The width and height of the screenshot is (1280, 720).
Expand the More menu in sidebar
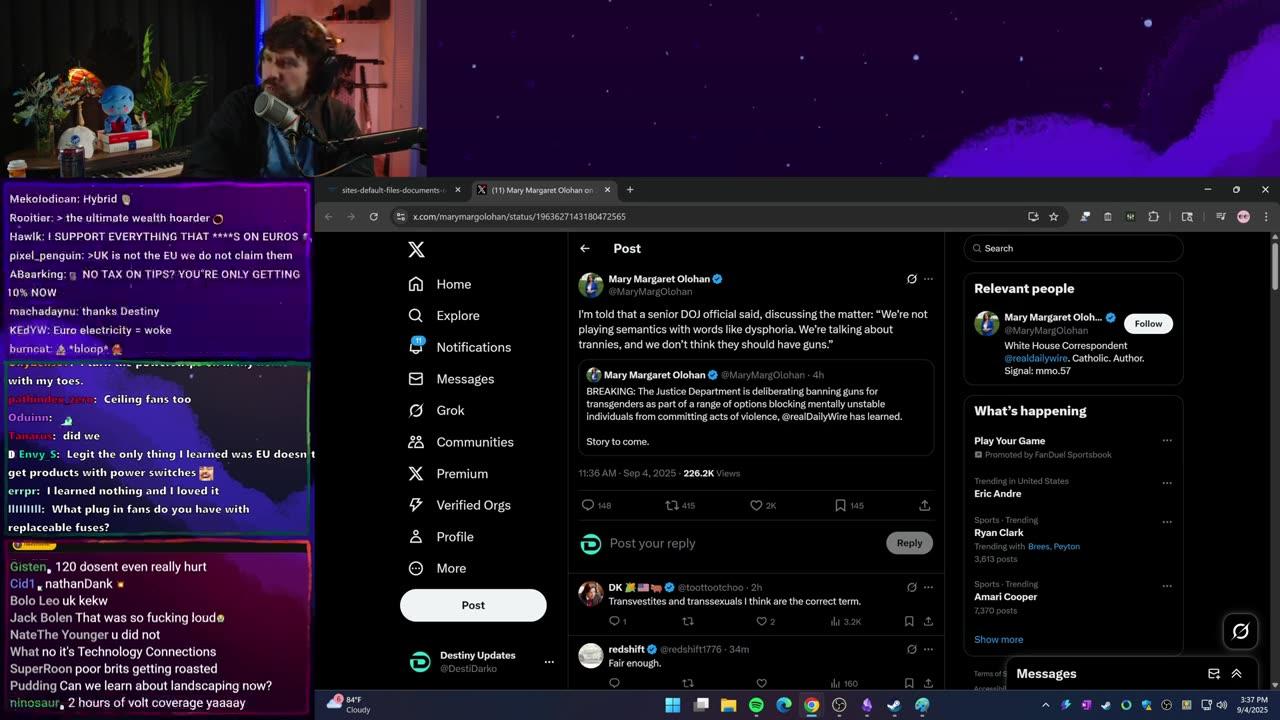437,568
